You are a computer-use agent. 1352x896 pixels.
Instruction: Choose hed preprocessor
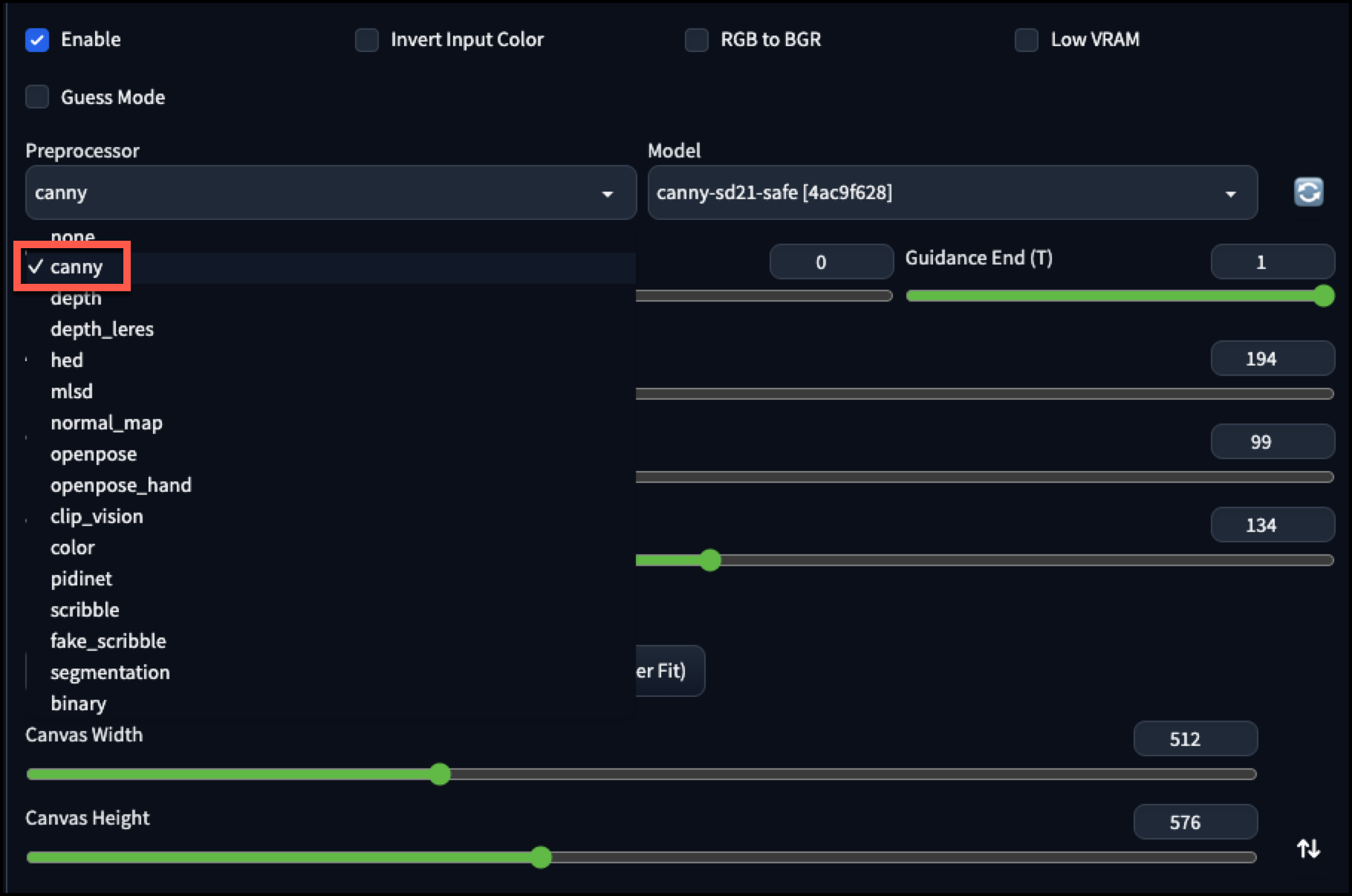pyautogui.click(x=331, y=360)
